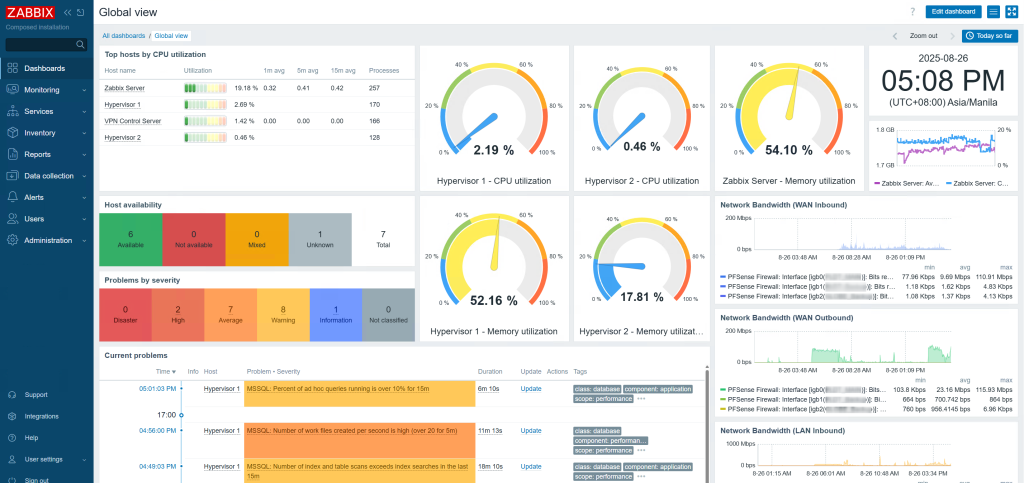
Task: Collapse the sidebar with double-chevron icon
Action: [67, 12]
